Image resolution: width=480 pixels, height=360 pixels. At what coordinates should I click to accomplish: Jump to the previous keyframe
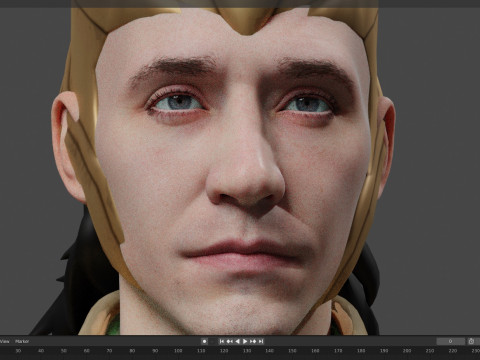point(229,341)
